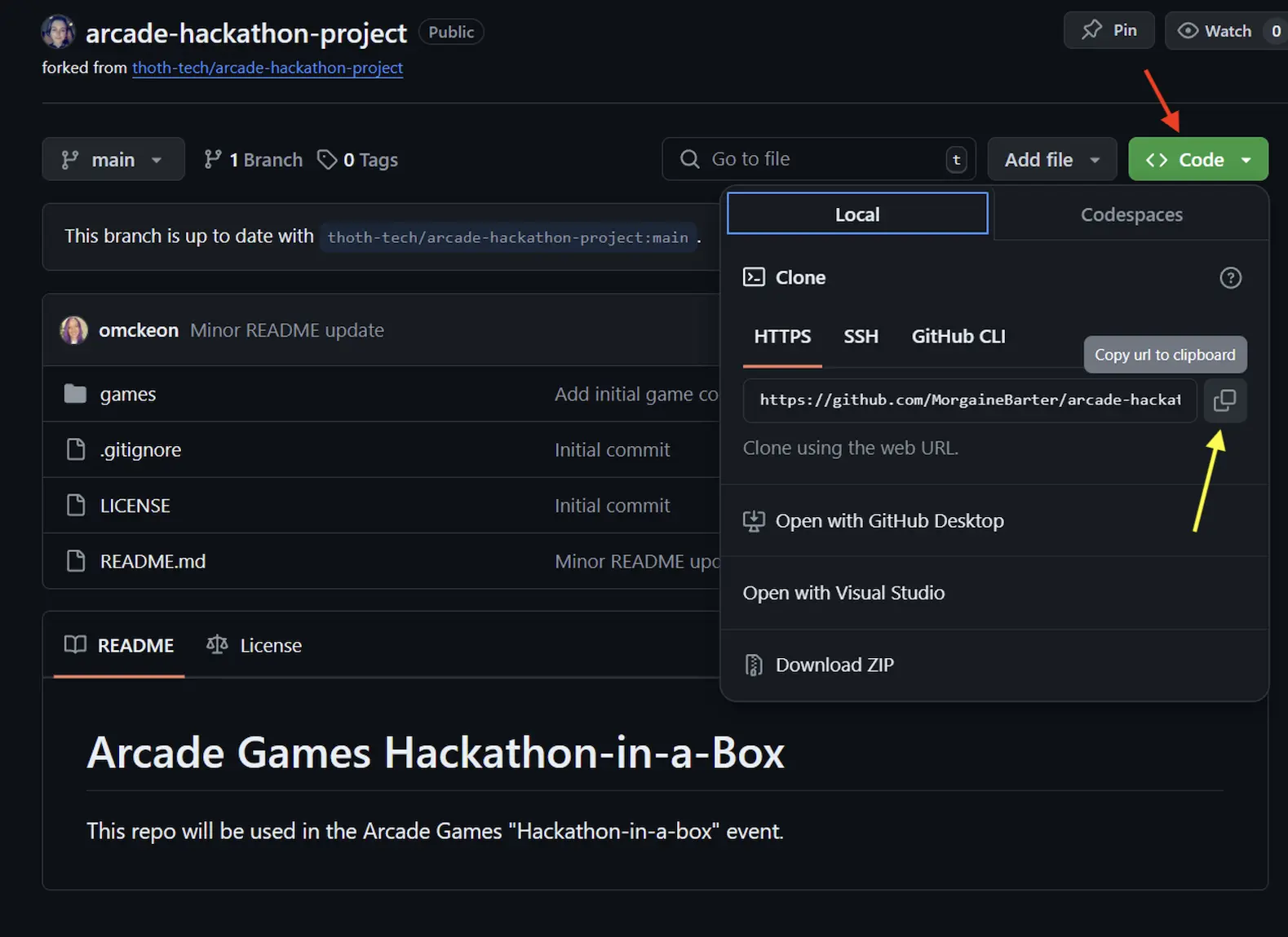Click the games folder icon
The height and width of the screenshot is (937, 1288).
(75, 394)
